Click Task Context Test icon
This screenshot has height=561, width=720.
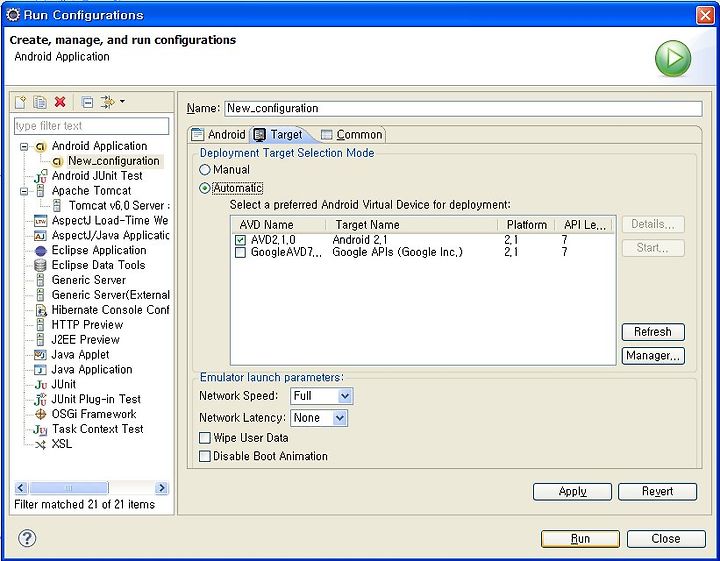coord(40,430)
